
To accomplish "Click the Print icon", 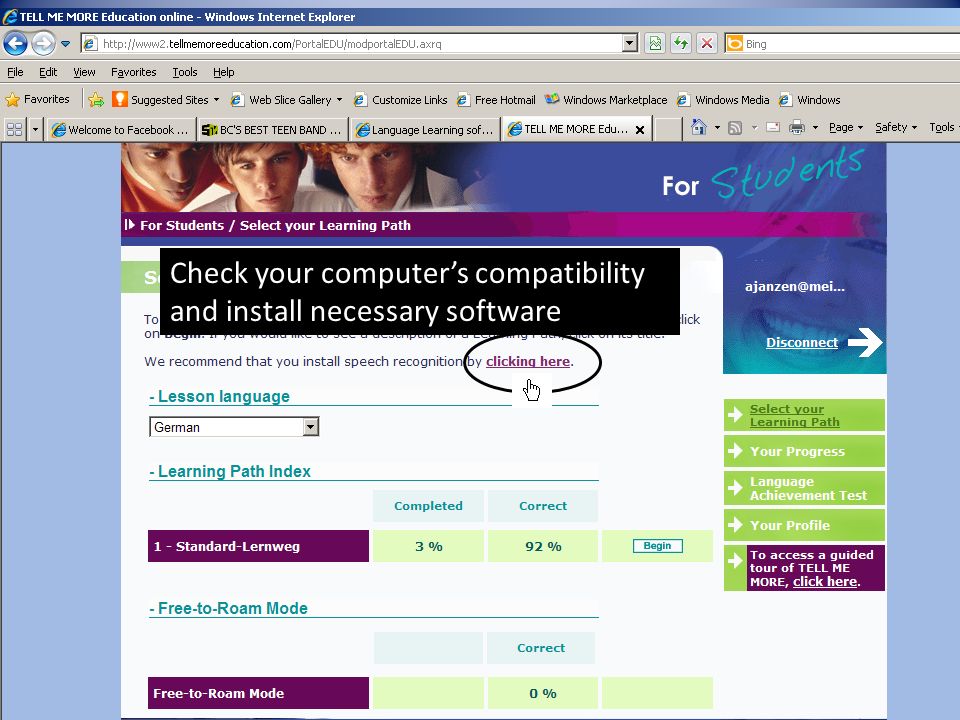I will pyautogui.click(x=797, y=127).
